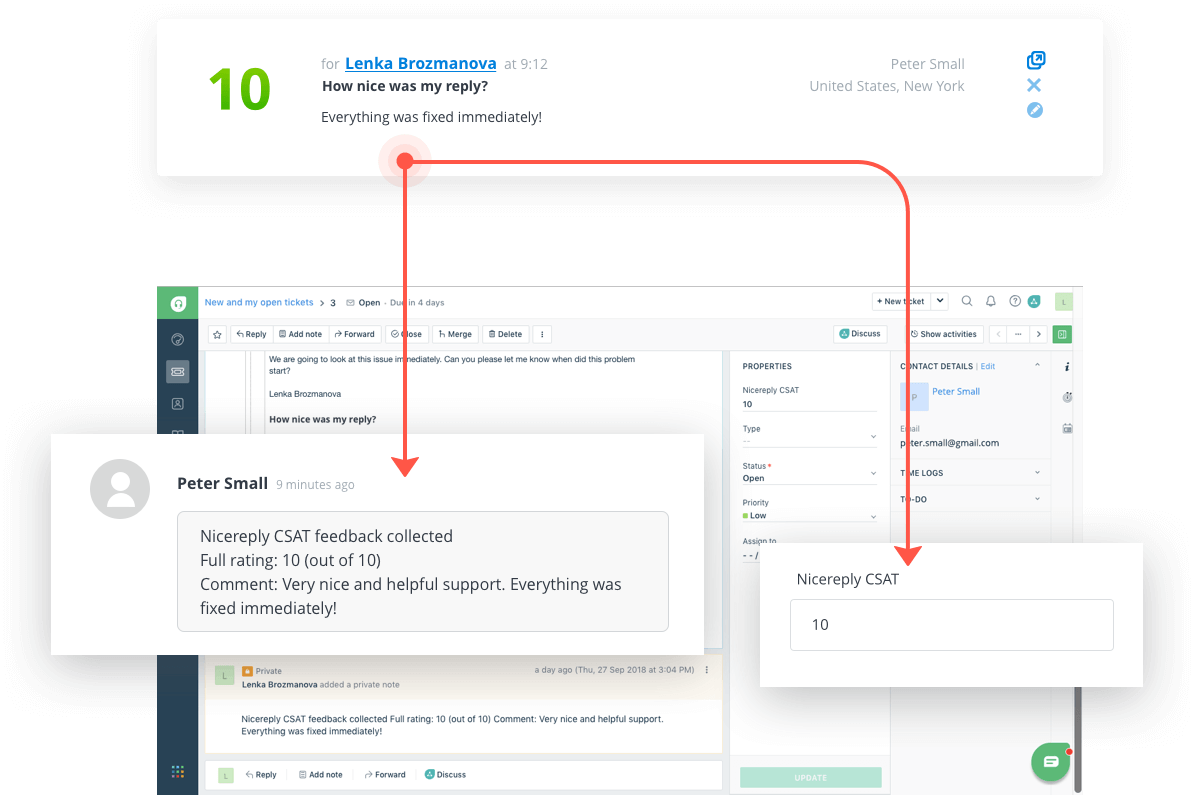The height and width of the screenshot is (795, 1194).
Task: Open the Type dropdown in Properties
Action: [x=809, y=438]
